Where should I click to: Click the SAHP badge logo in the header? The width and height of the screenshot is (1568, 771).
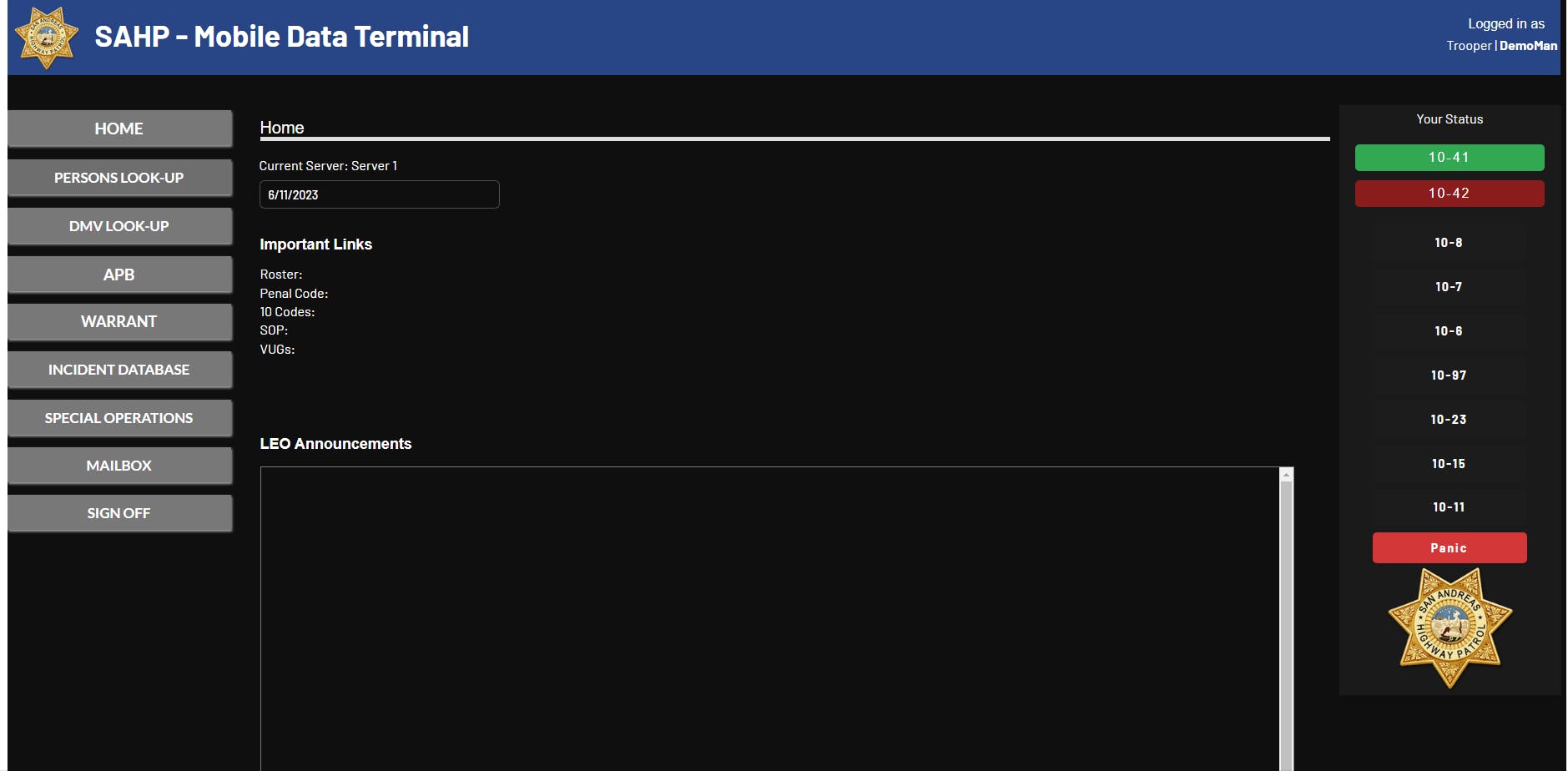pyautogui.click(x=46, y=38)
